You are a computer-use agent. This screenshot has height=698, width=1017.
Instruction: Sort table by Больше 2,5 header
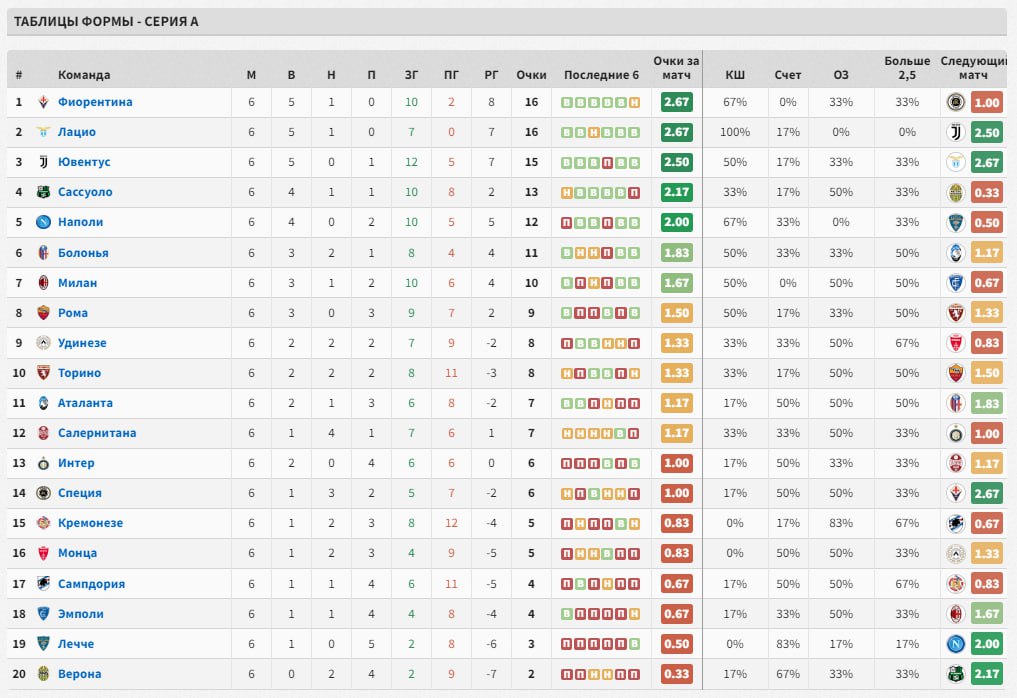point(906,67)
